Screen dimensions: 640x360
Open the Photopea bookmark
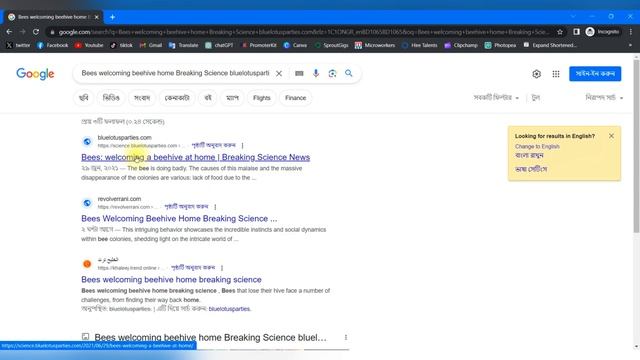(x=500, y=45)
